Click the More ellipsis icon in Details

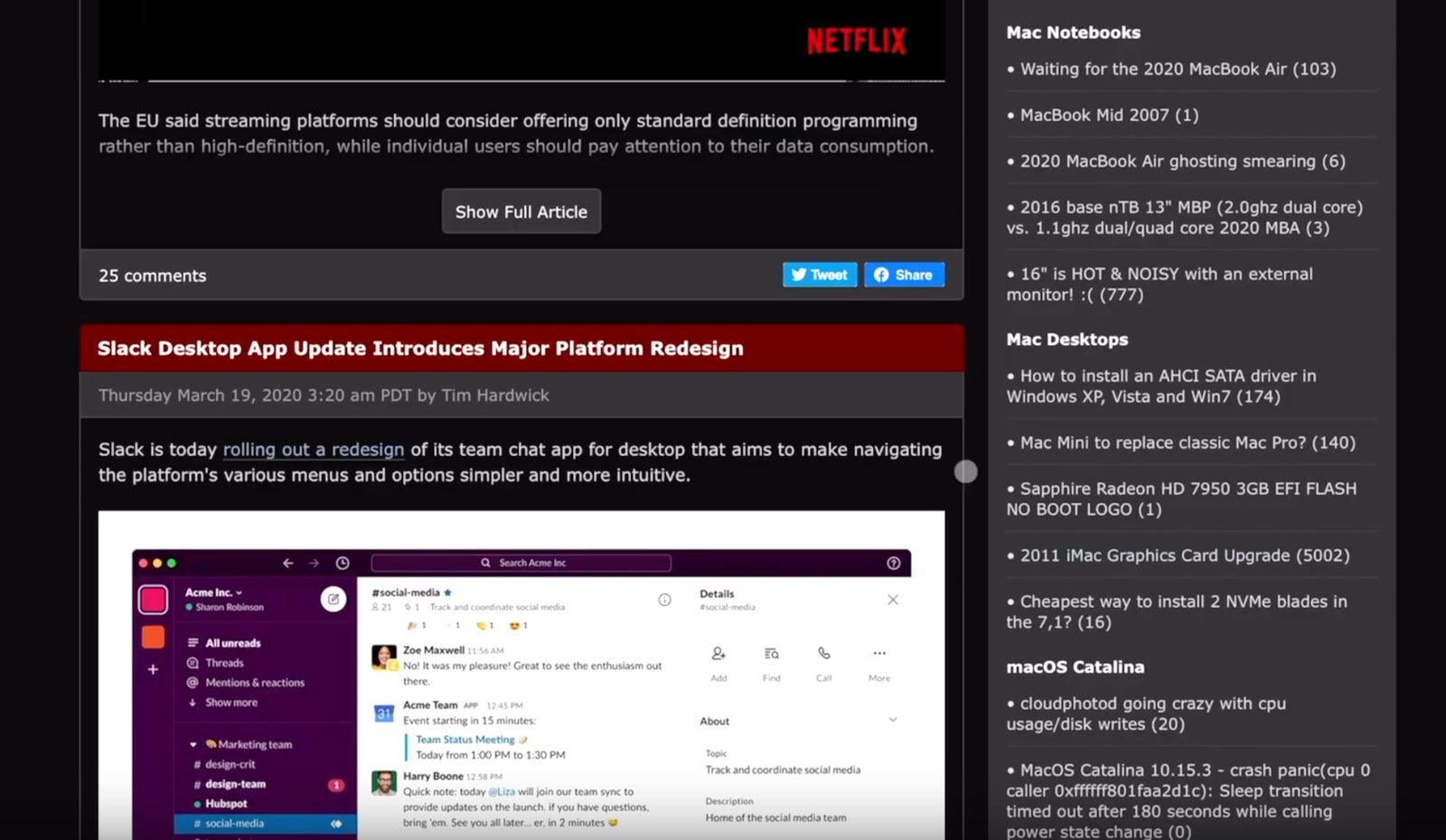(879, 654)
